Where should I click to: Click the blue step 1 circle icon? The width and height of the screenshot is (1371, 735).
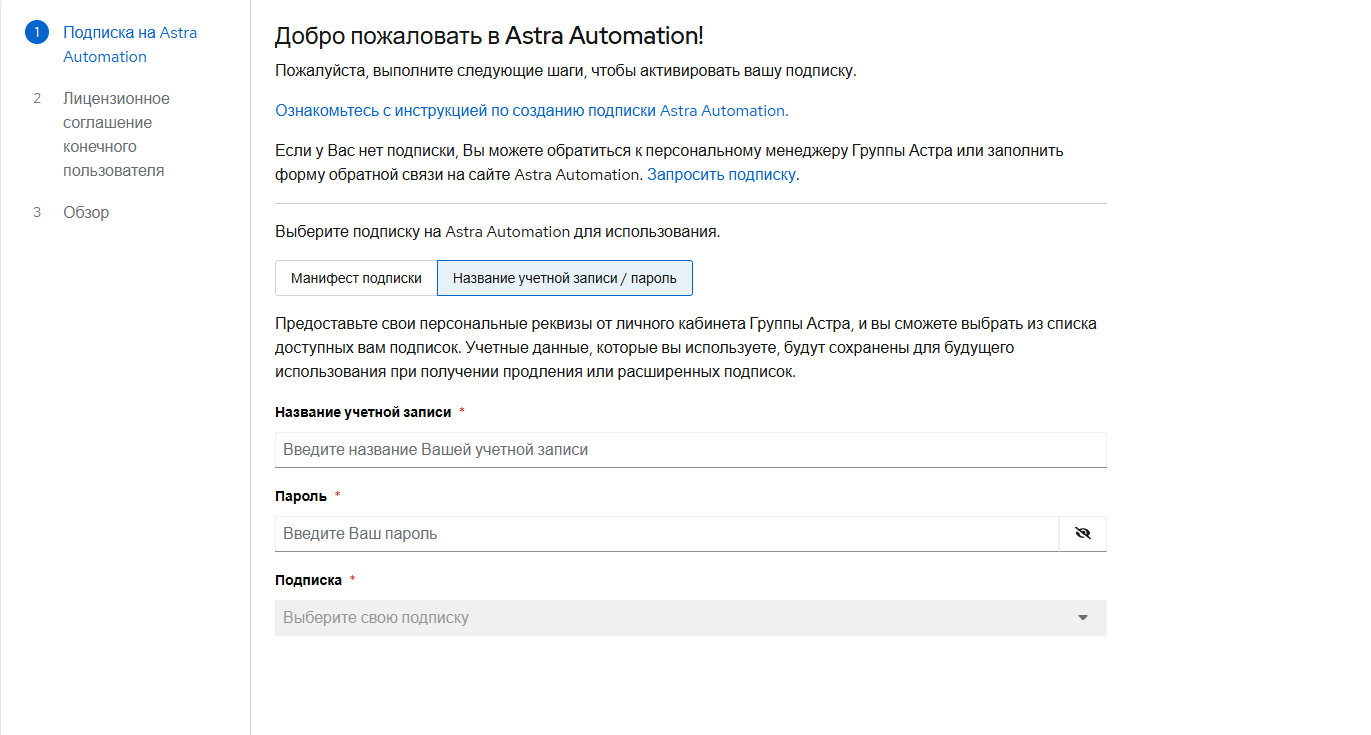[x=36, y=33]
